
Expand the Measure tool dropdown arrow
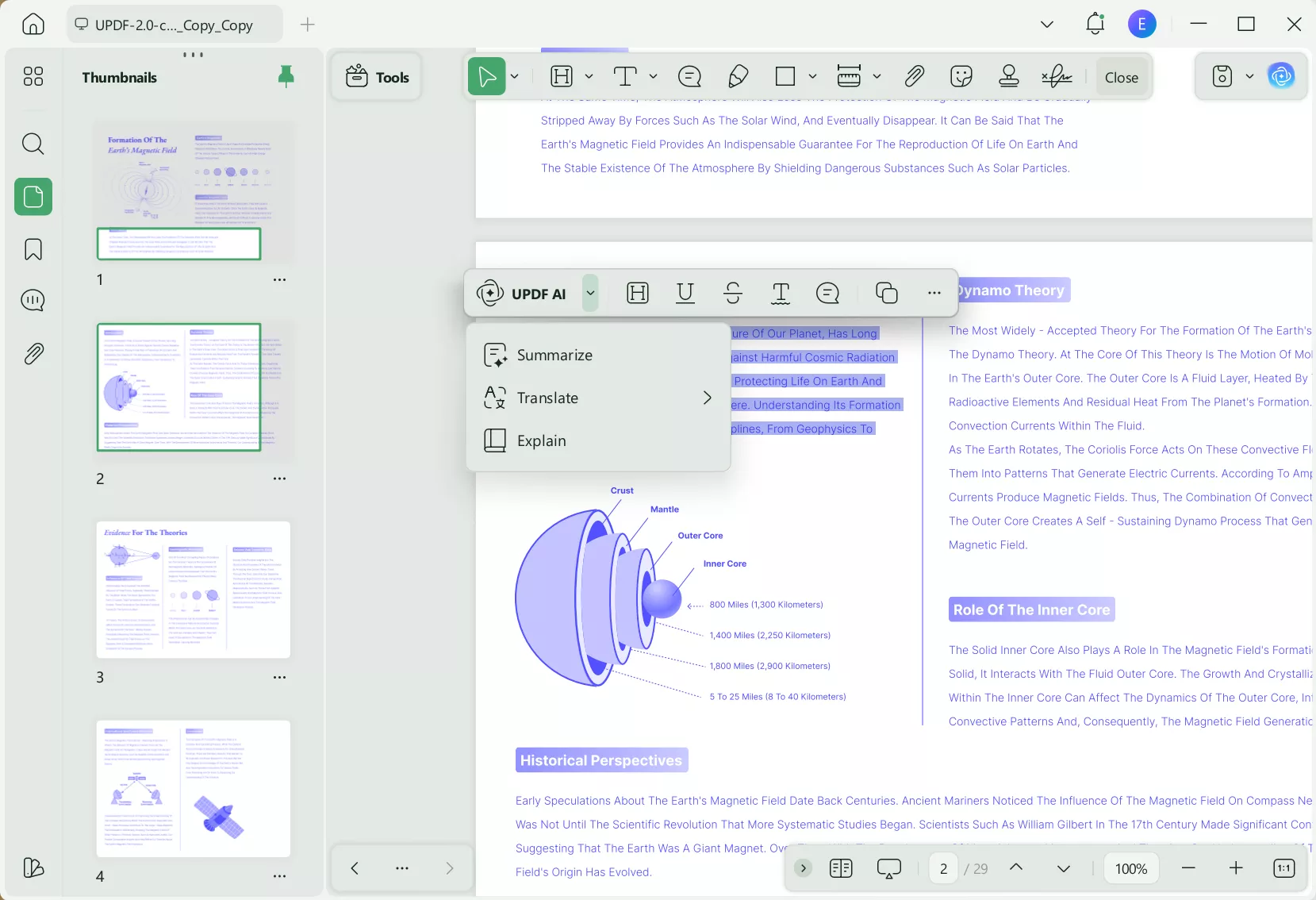click(877, 77)
